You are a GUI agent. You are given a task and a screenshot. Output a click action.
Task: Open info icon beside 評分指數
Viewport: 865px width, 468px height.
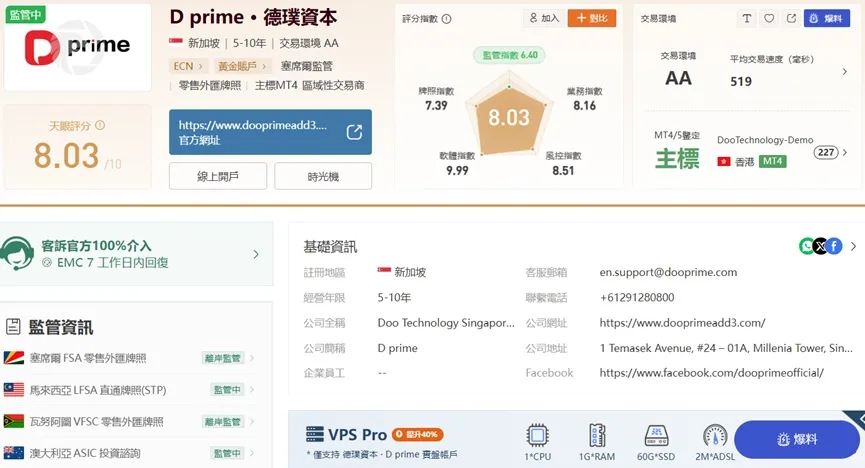(x=447, y=19)
